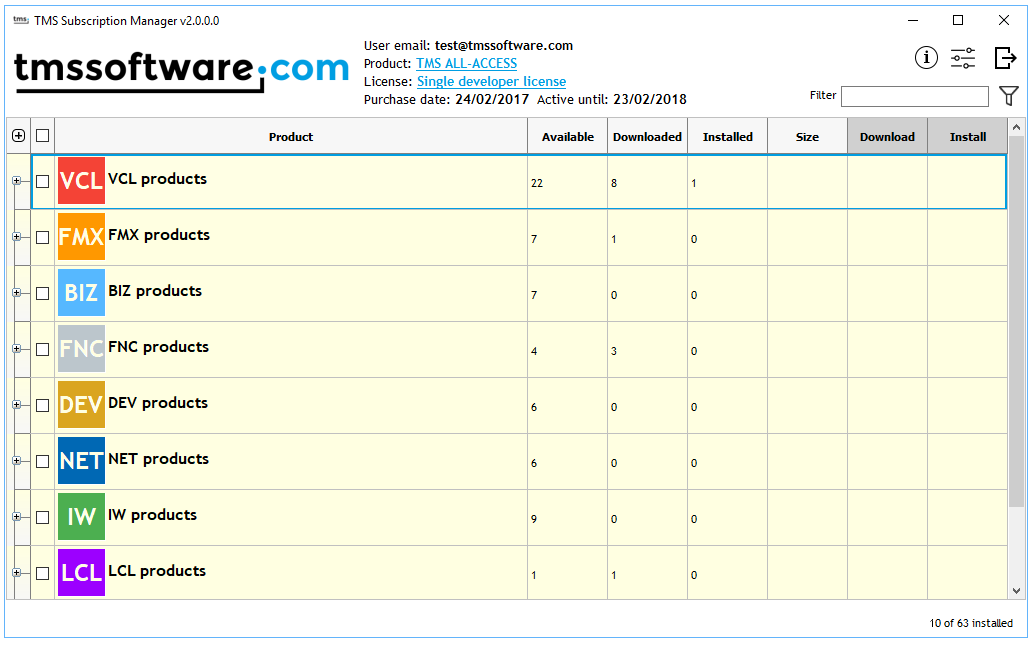Image resolution: width=1033 pixels, height=645 pixels.
Task: Select the orange FMX product icon
Action: coord(81,237)
